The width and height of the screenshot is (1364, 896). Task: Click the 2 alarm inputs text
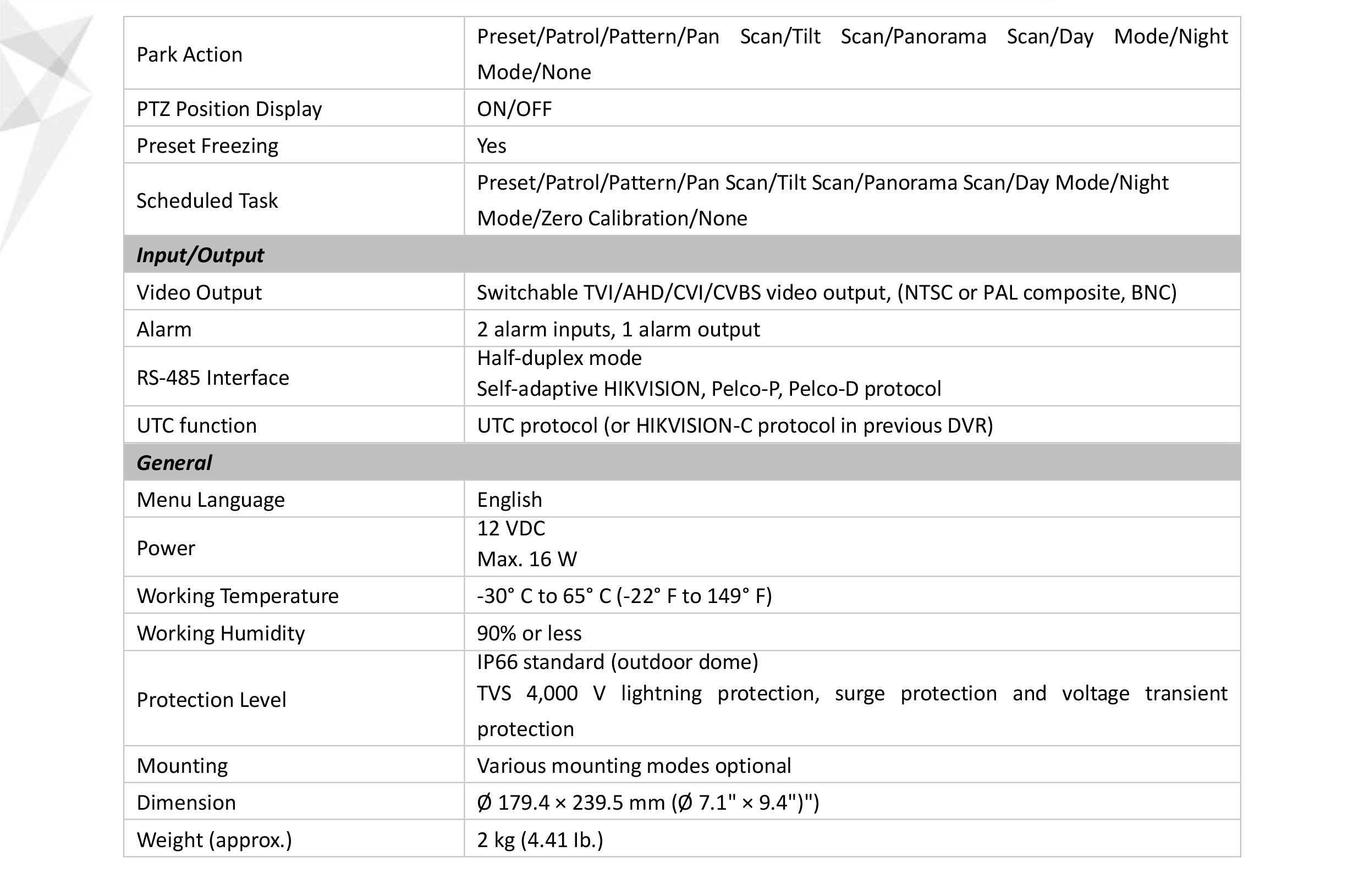(618, 329)
